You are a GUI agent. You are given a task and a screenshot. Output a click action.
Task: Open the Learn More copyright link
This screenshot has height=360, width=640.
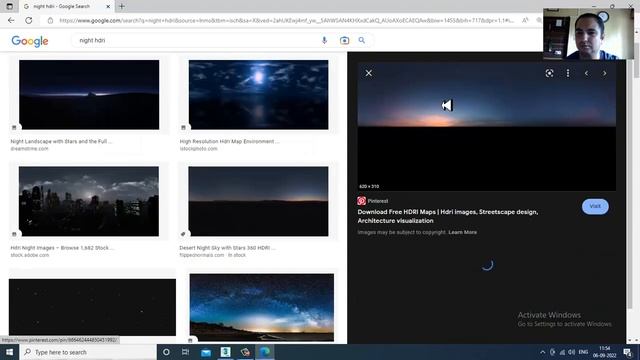(x=462, y=232)
